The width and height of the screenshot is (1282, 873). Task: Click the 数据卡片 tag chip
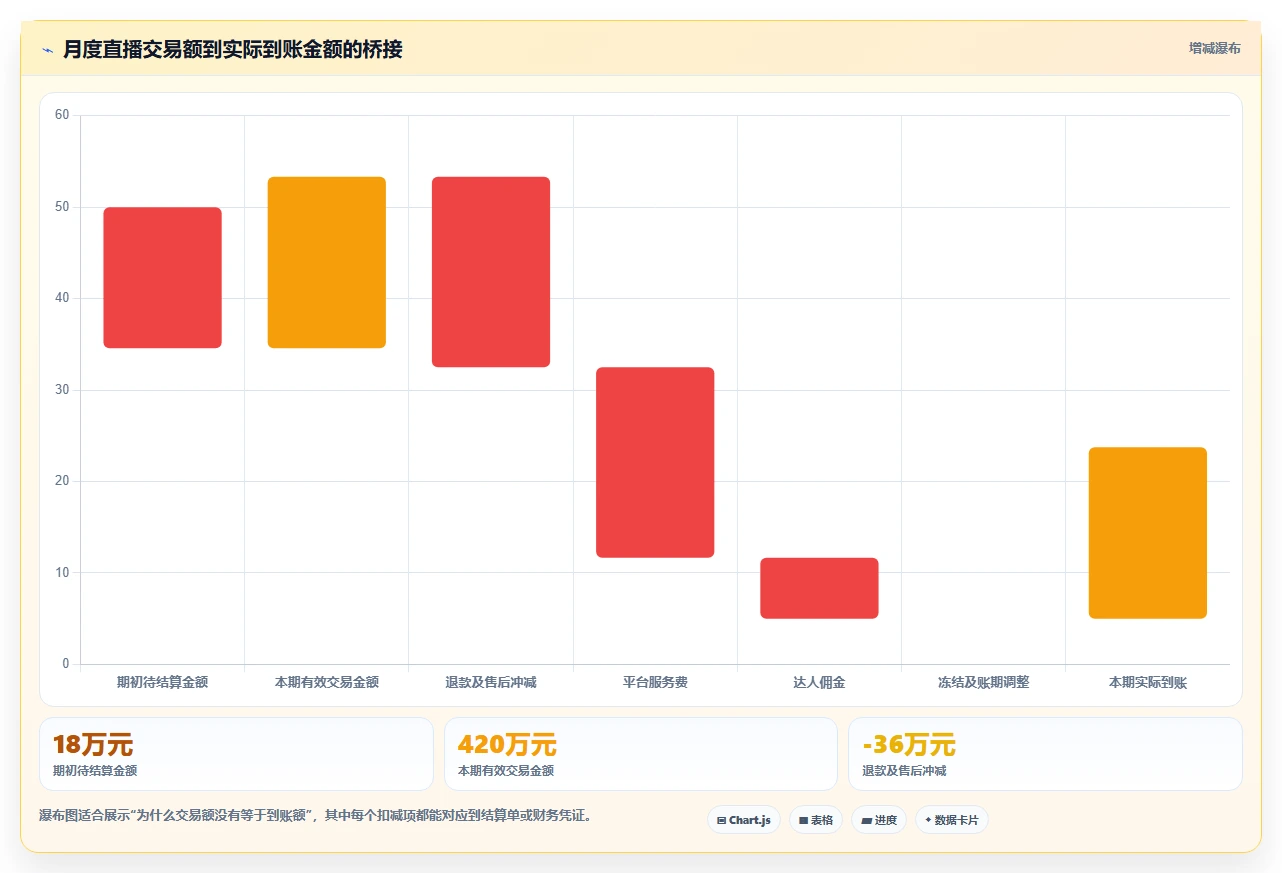952,820
